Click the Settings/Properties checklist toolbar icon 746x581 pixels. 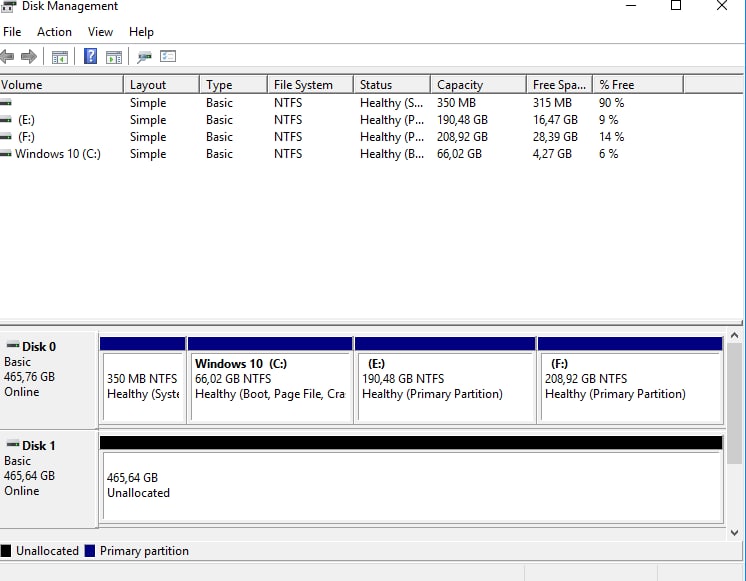[x=168, y=57]
